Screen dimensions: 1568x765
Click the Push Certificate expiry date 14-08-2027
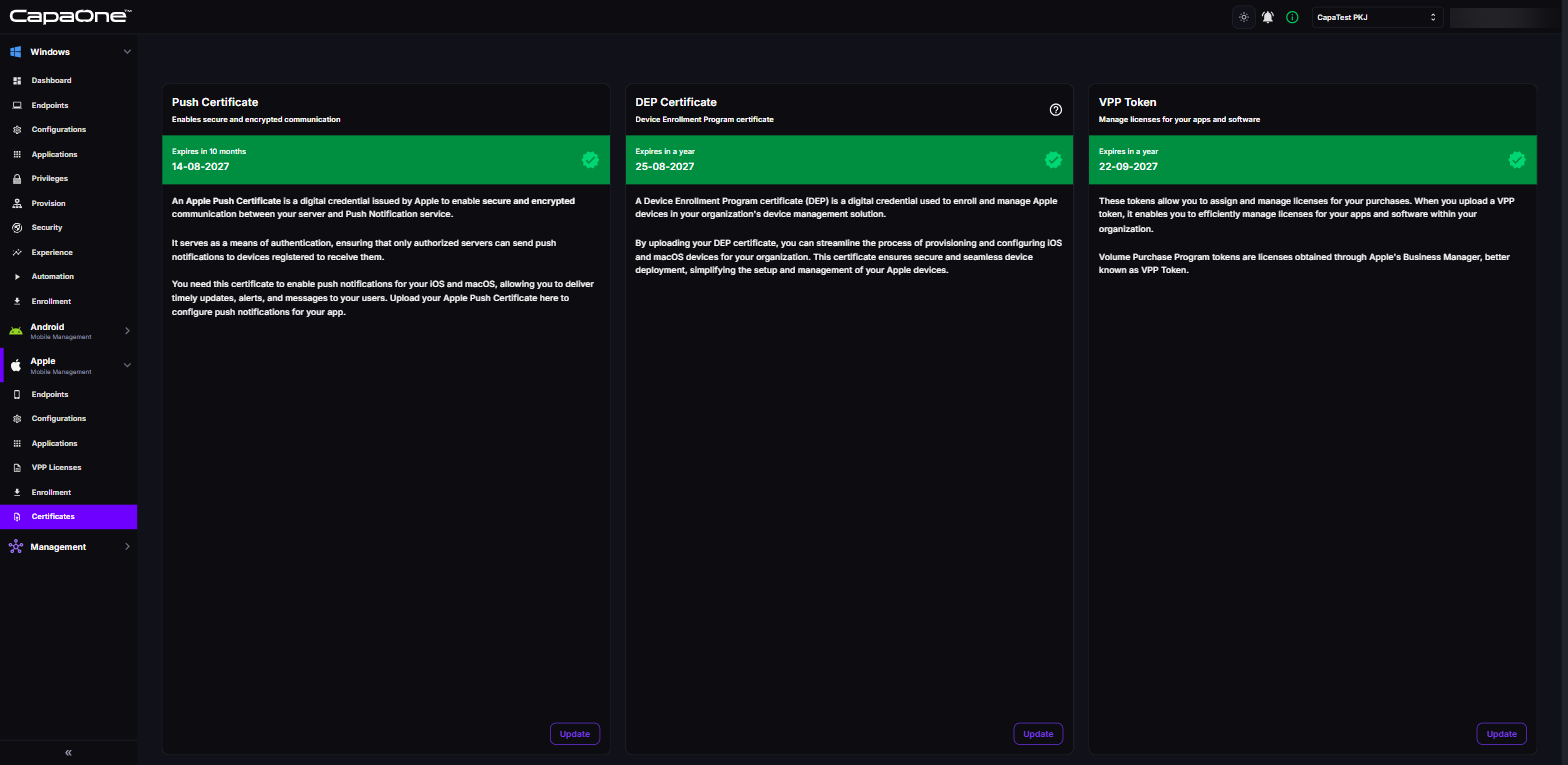(201, 166)
